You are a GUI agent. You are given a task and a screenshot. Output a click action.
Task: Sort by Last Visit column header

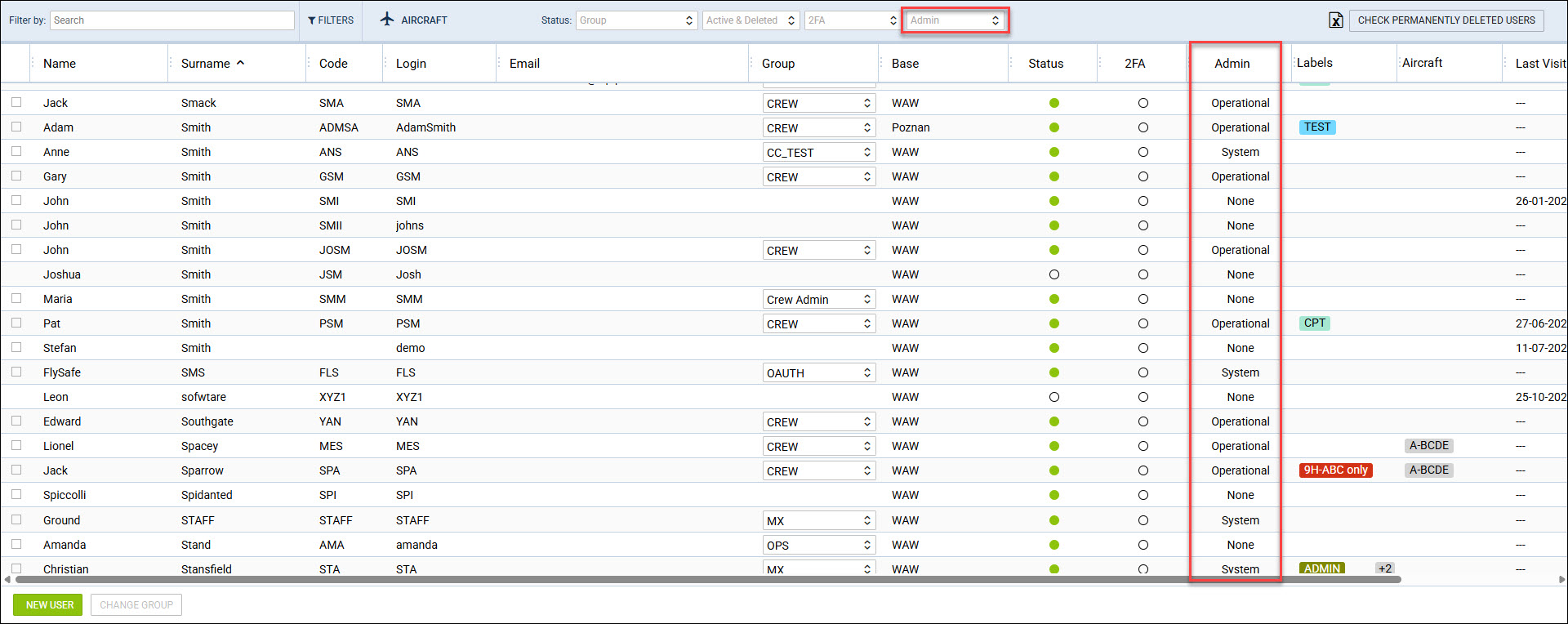pos(1540,64)
